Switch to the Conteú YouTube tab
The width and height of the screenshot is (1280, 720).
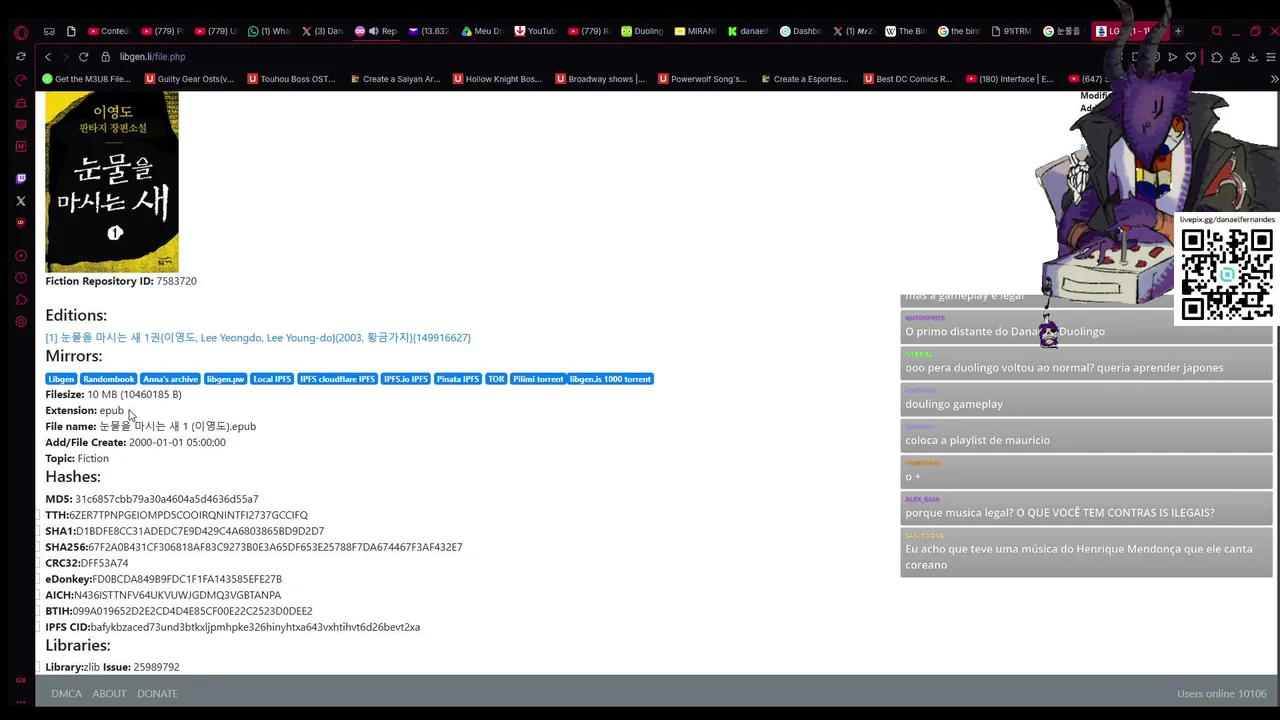[x=109, y=31]
